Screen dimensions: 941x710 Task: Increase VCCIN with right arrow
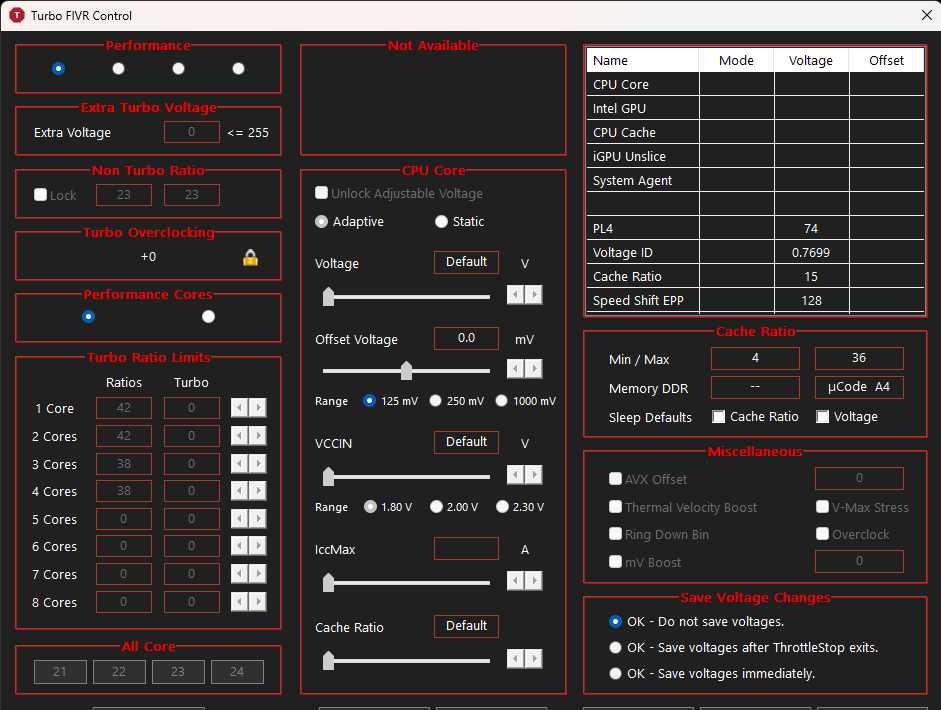point(534,475)
